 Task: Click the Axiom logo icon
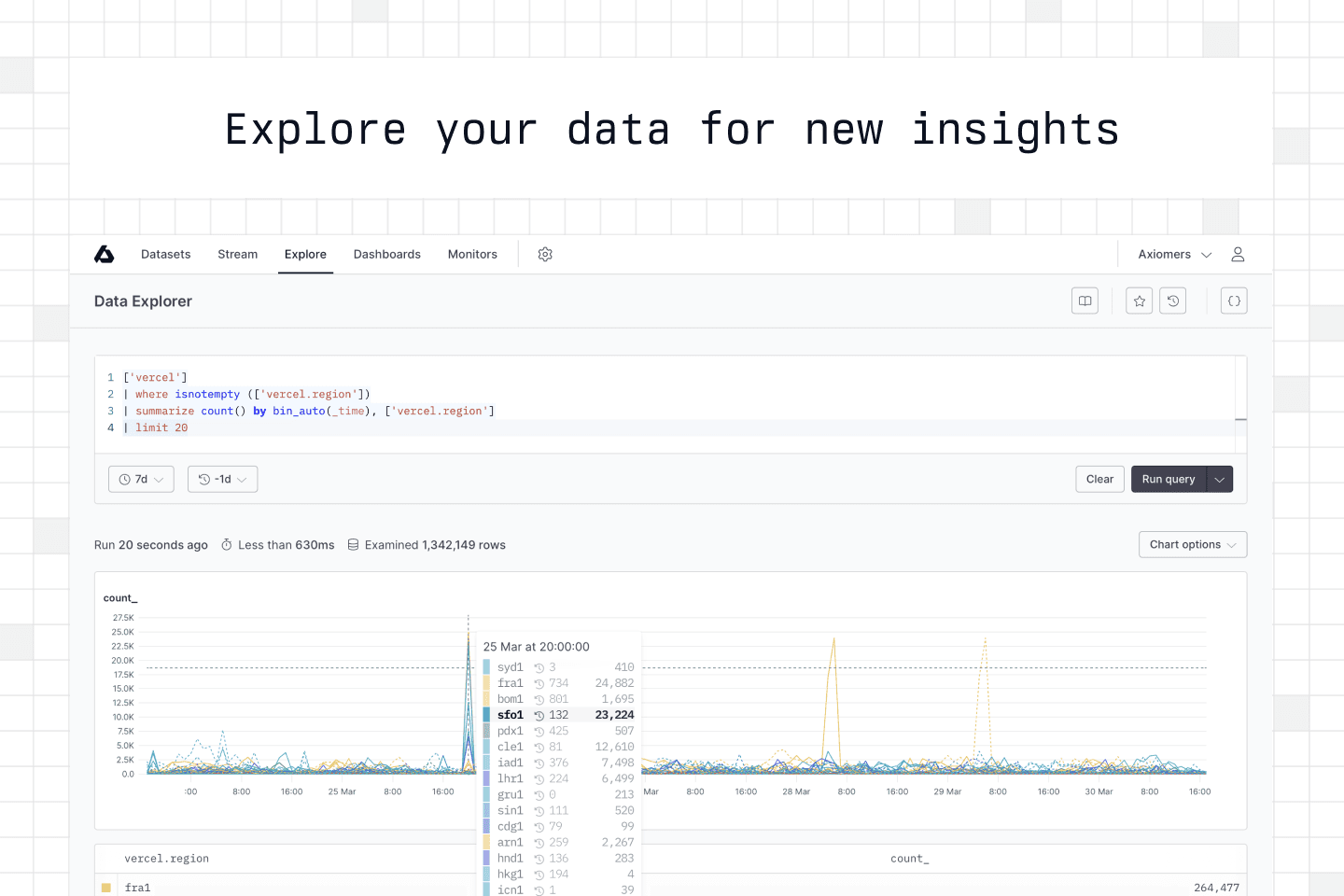[105, 255]
